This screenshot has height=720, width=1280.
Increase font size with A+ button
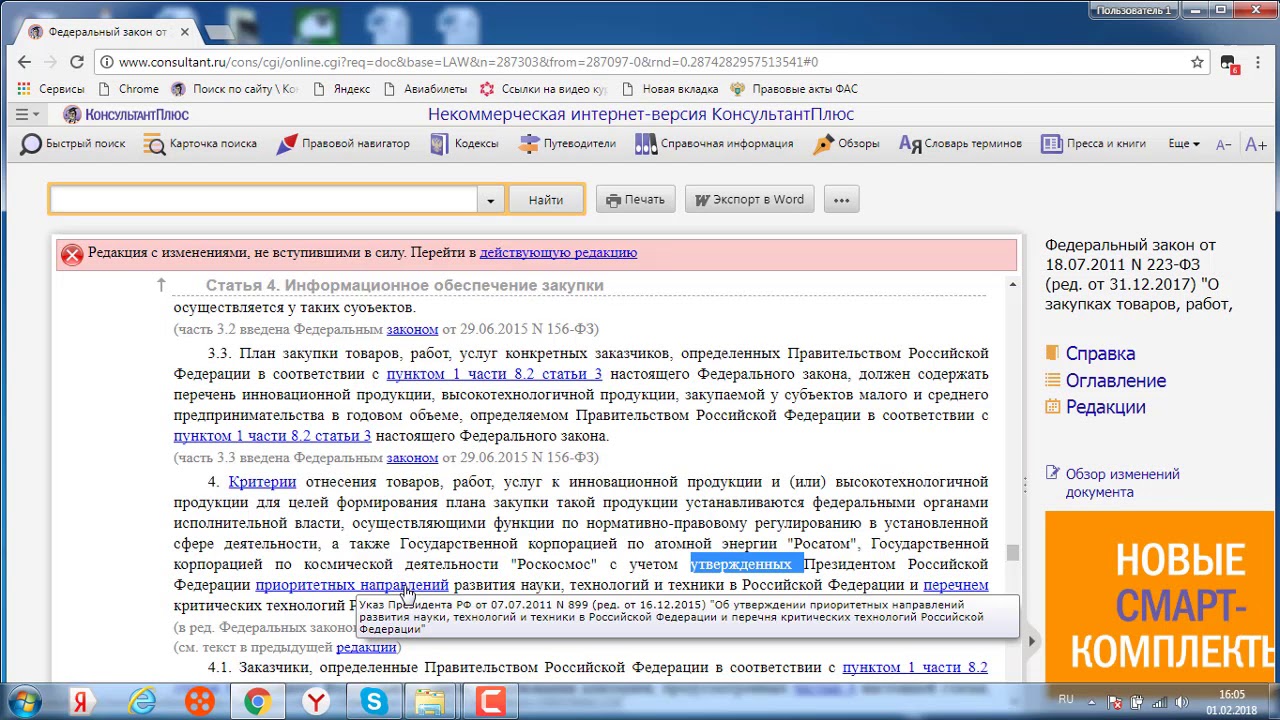pos(1256,145)
